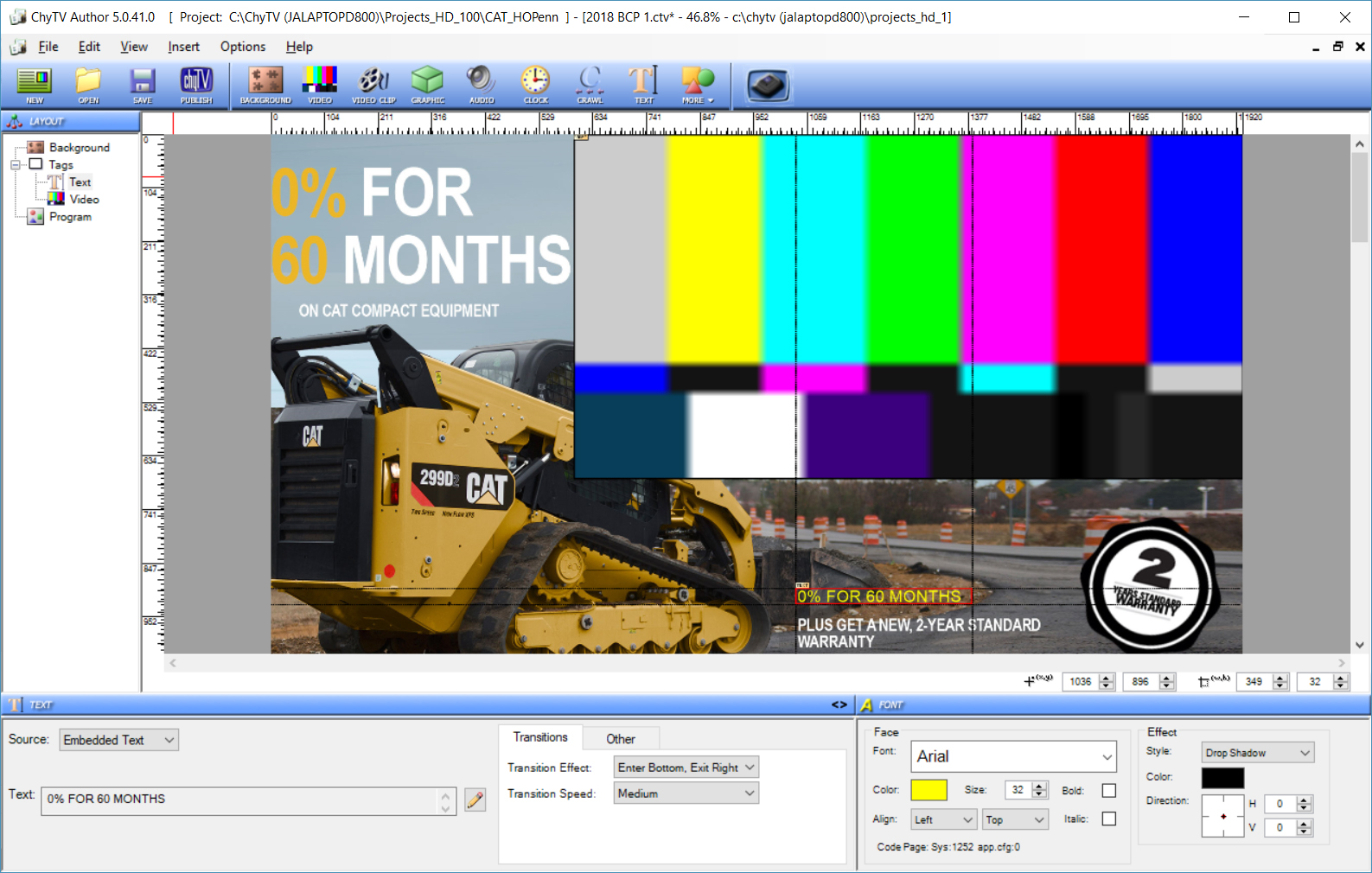This screenshot has width=1372, height=873.
Task: Click the Background icon in layout tree
Action: click(35, 147)
